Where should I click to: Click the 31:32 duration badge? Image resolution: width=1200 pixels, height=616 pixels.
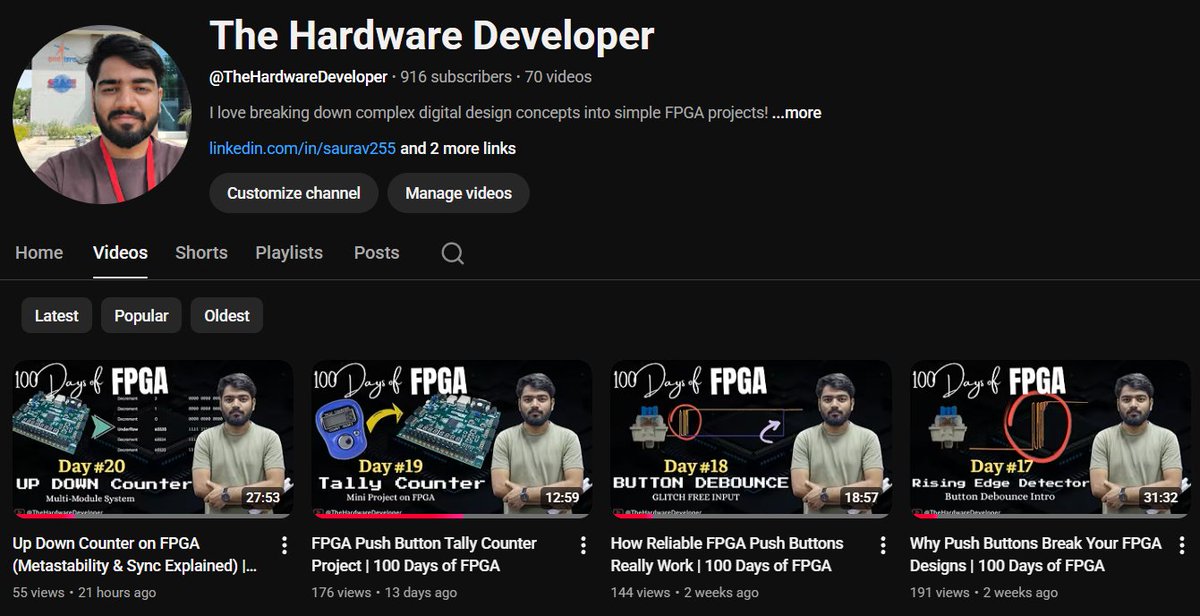tap(1160, 497)
